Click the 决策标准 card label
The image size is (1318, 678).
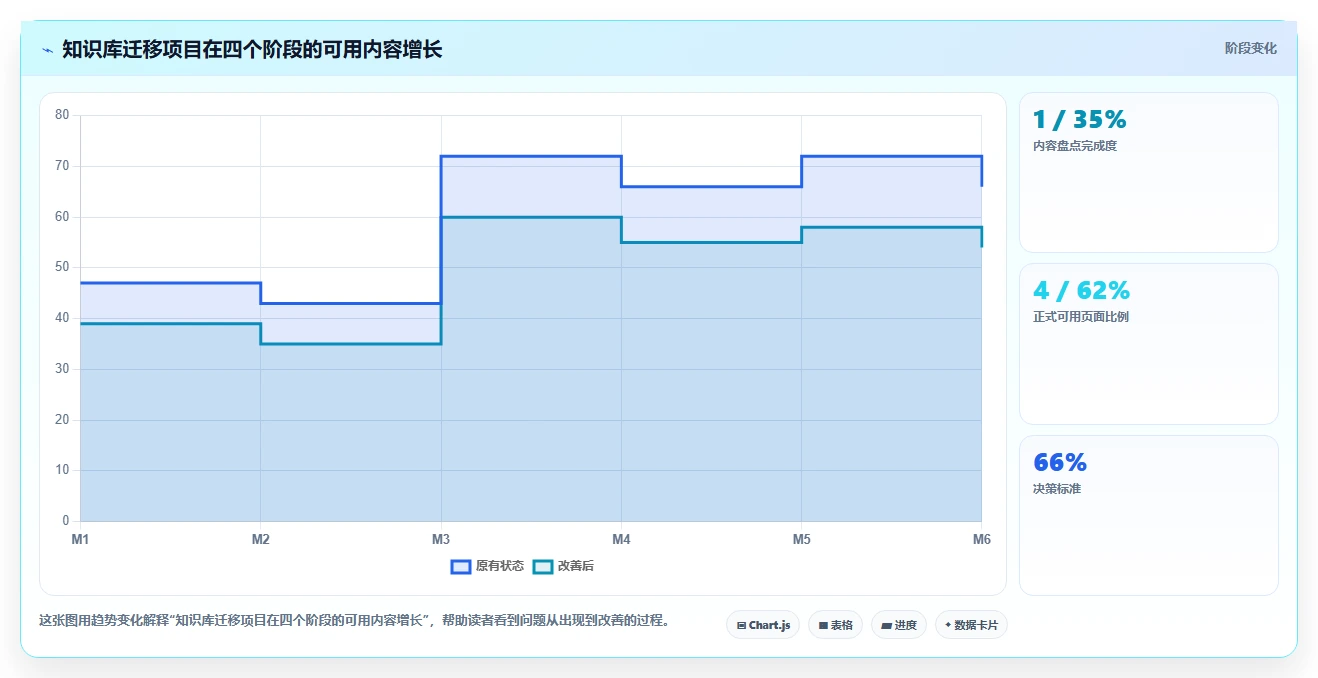point(1057,489)
